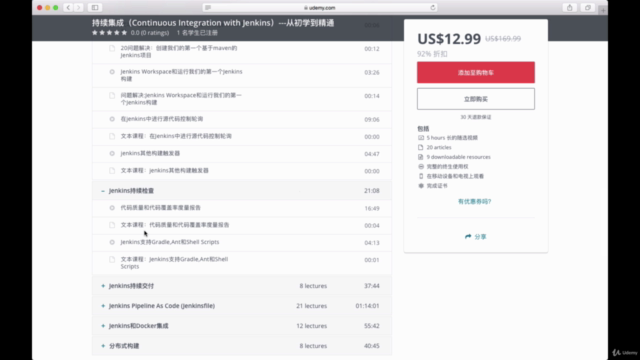Select the 5 hours video feature icon
Viewport: 640px width, 360px height.
(x=421, y=138)
